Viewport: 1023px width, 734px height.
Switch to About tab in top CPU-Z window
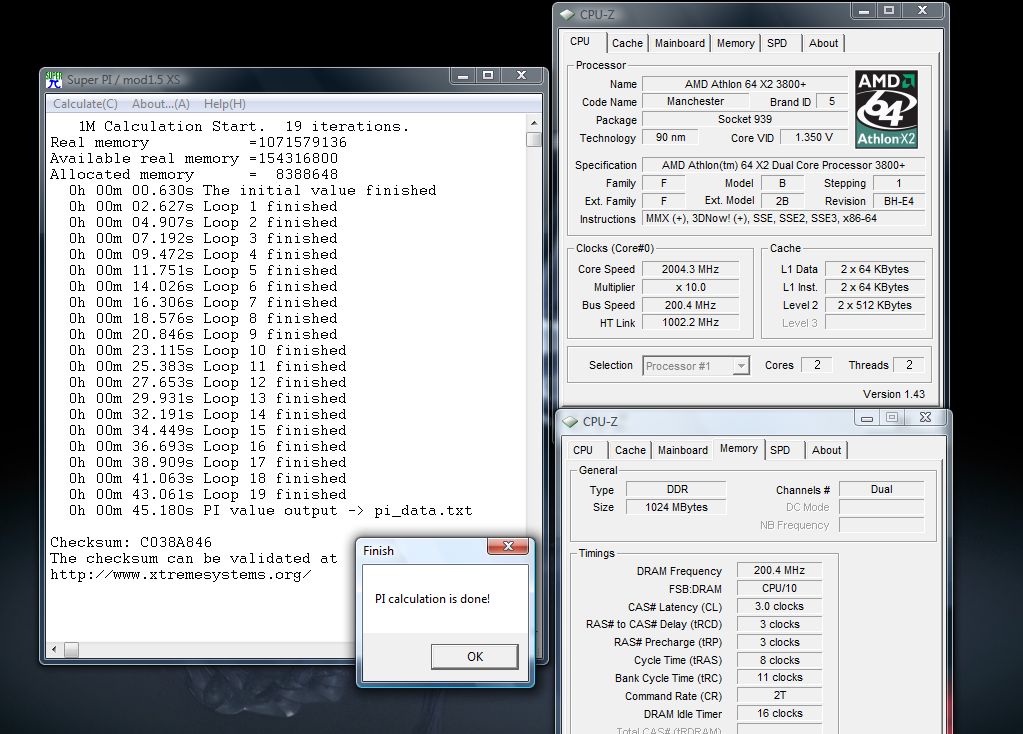pos(823,43)
